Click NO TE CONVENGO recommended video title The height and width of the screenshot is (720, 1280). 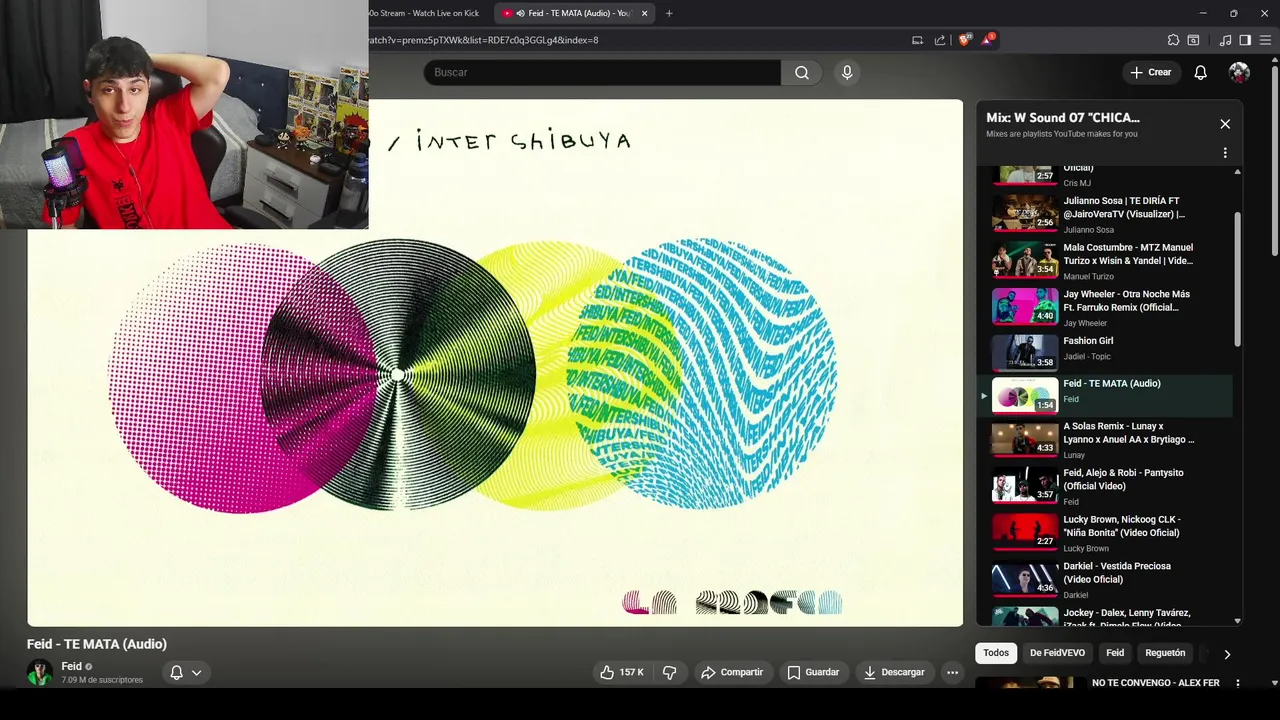click(x=1155, y=683)
